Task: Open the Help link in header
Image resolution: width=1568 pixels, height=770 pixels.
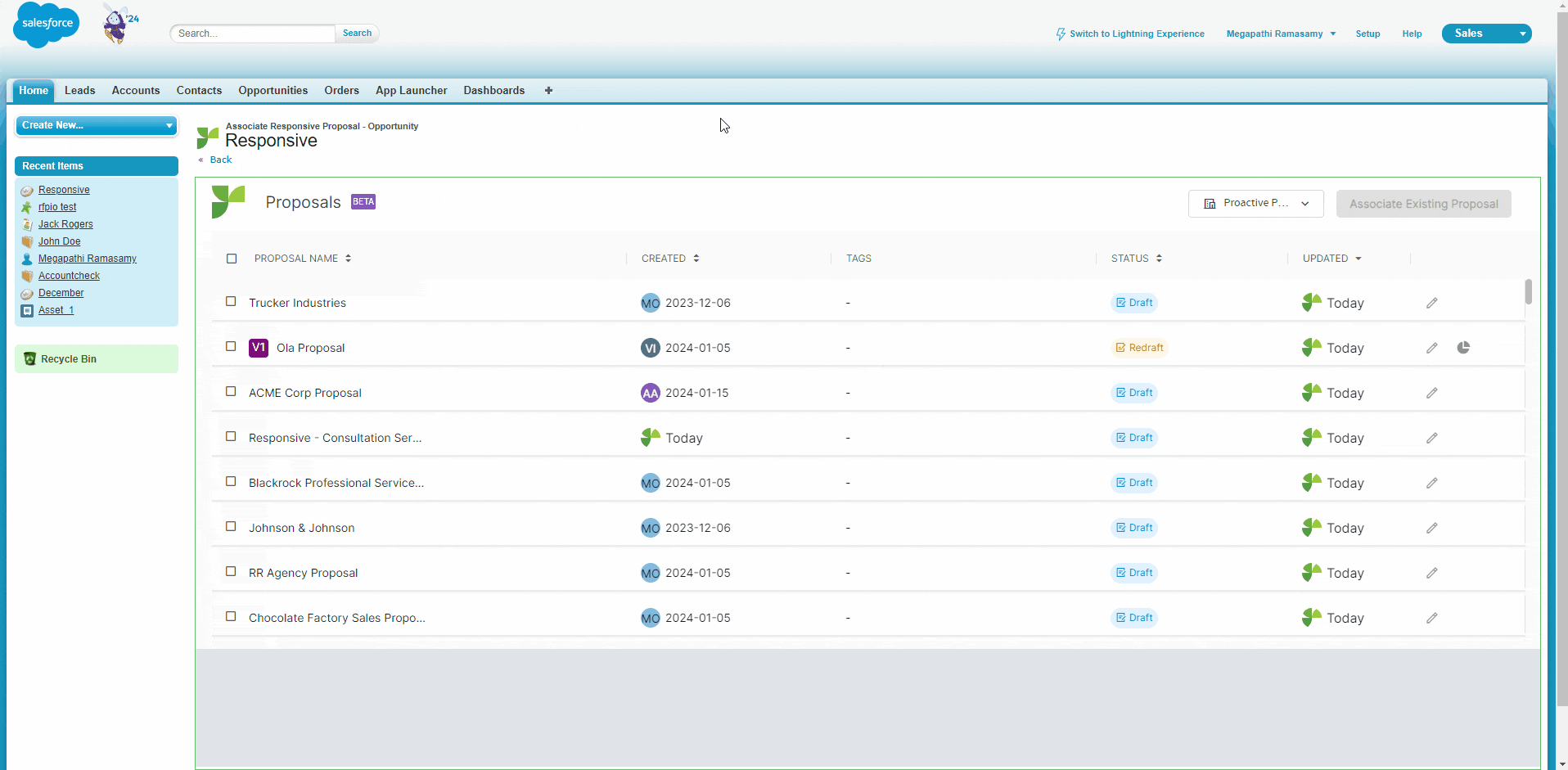Action: click(x=1412, y=34)
